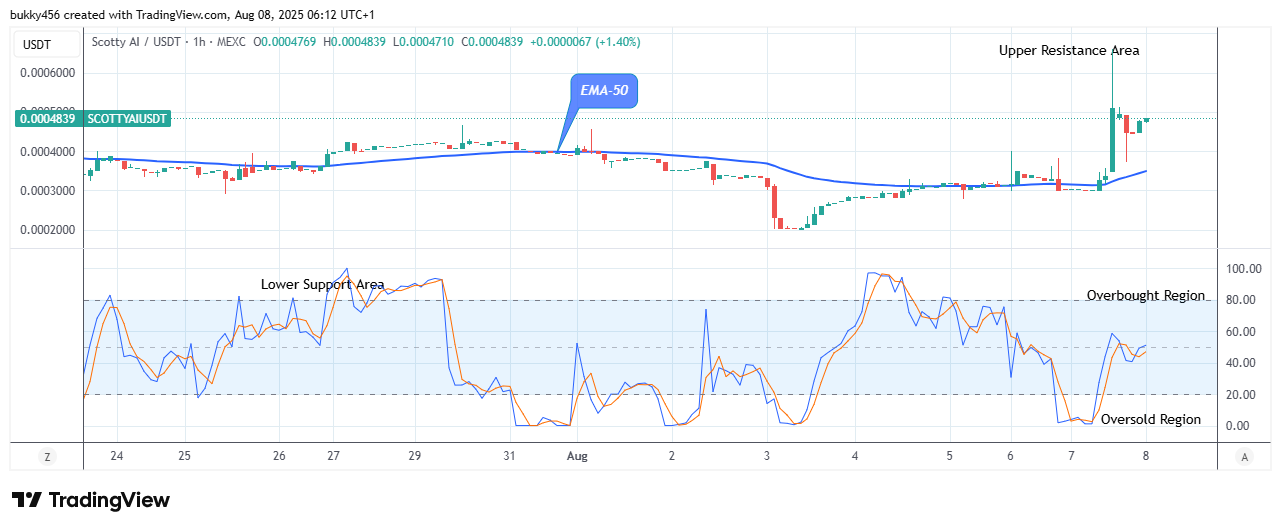Click the '26' date on time axis
Image resolution: width=1281 pixels, height=530 pixels.
pos(279,456)
